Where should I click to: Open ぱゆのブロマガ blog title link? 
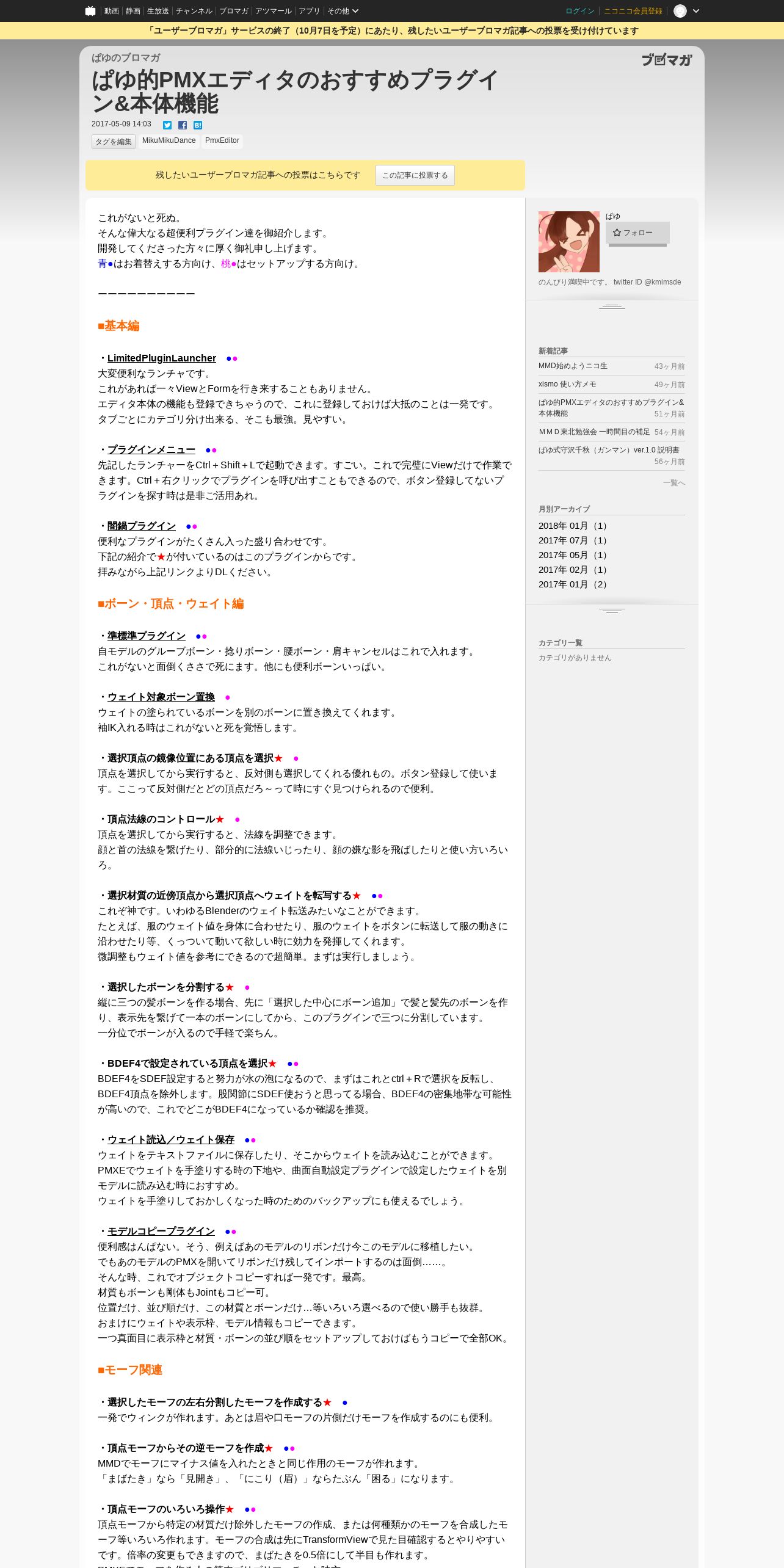click(126, 57)
